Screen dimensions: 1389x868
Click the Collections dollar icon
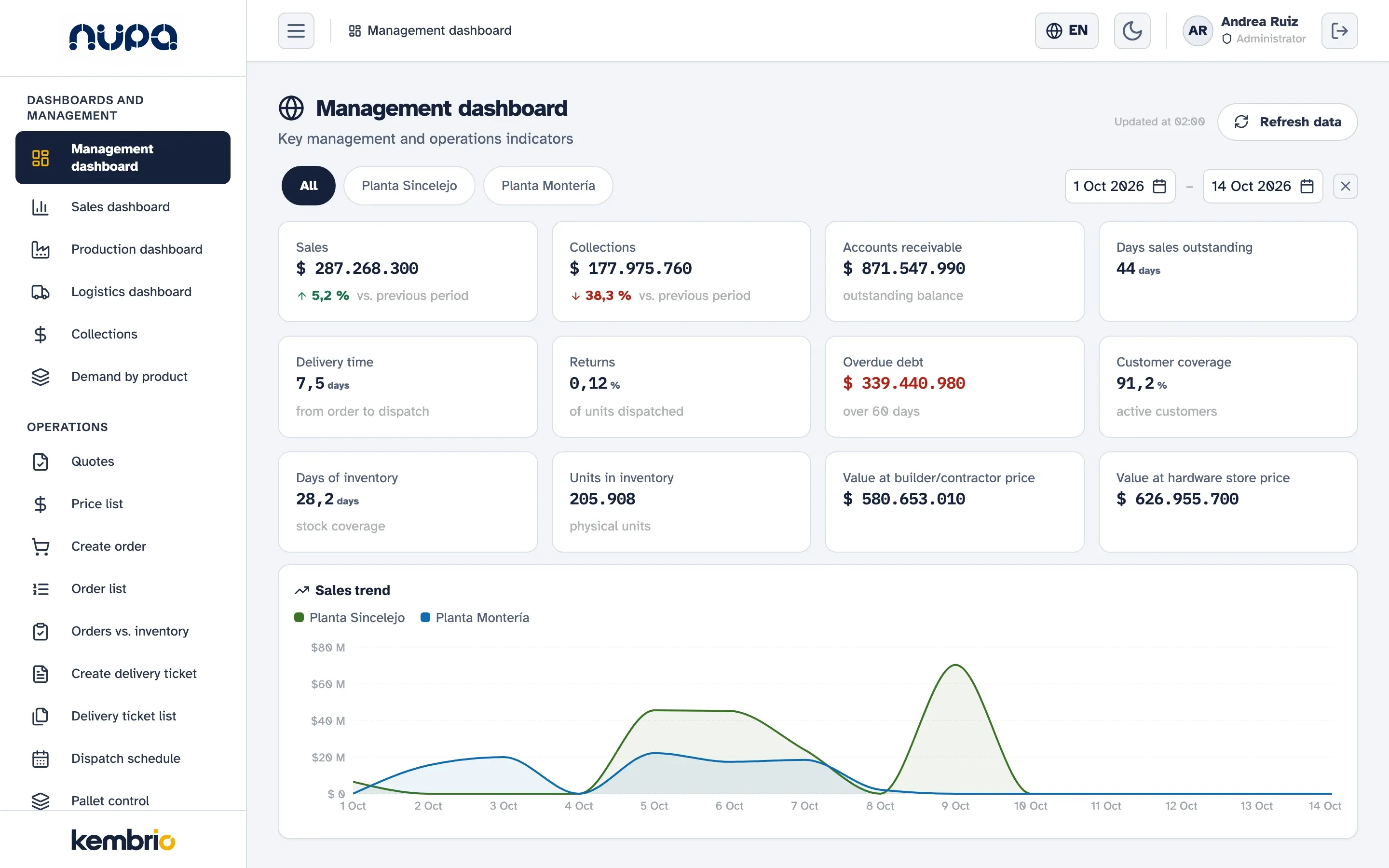click(40, 334)
